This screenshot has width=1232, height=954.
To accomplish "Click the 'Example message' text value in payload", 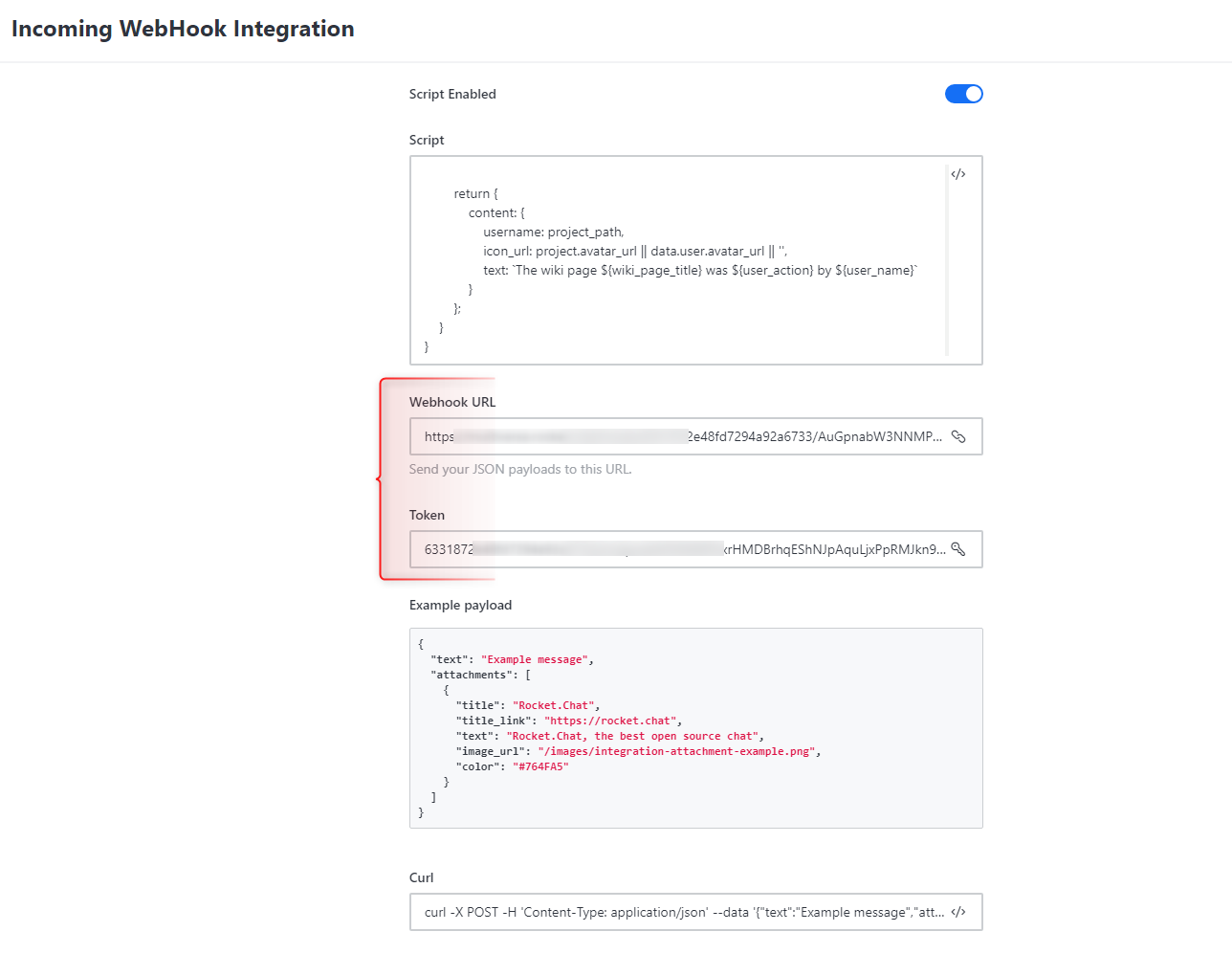I will (535, 659).
